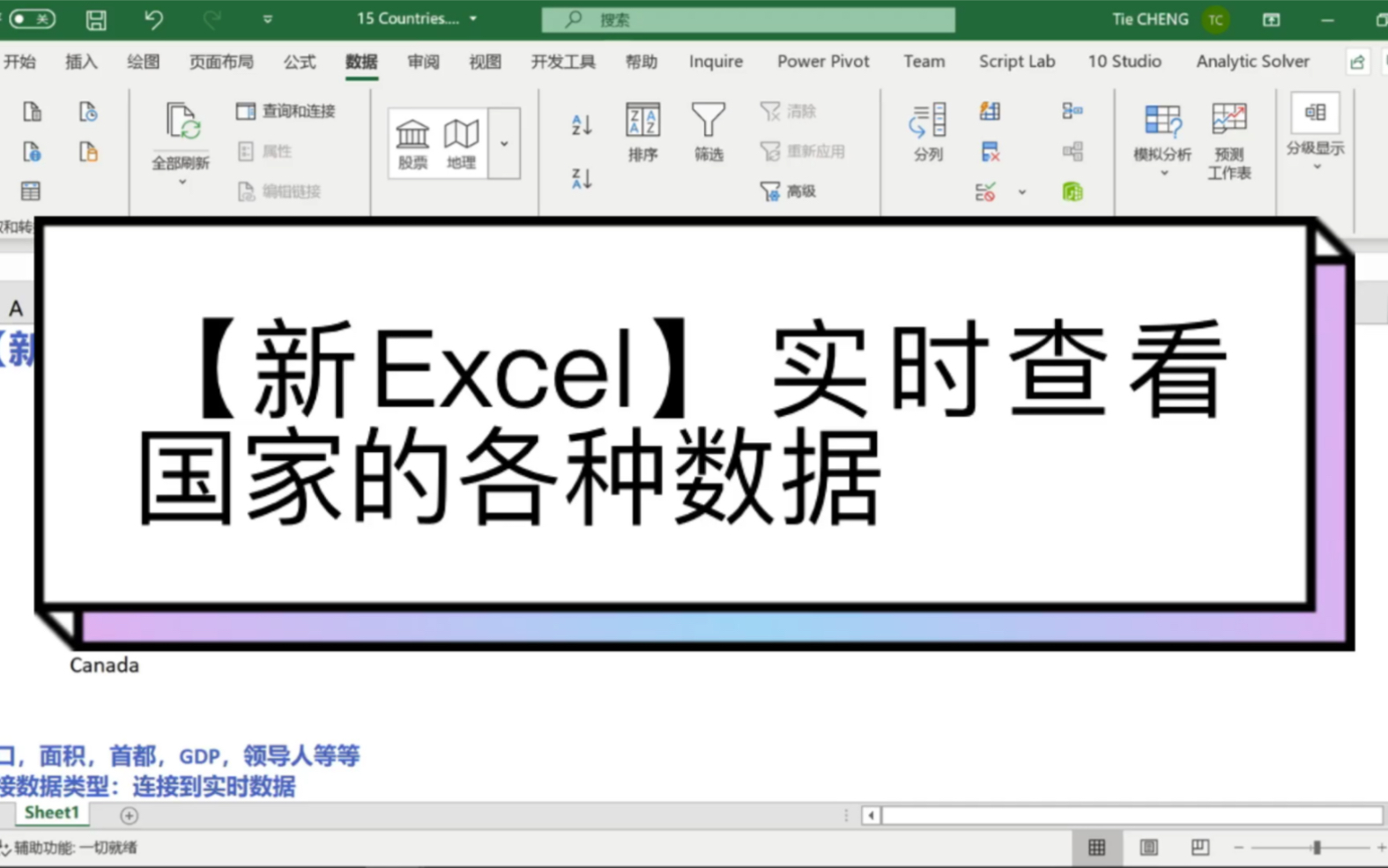Viewport: 1388px width, 868px height.
Task: Click the Redo arrow icon
Action: 212,19
